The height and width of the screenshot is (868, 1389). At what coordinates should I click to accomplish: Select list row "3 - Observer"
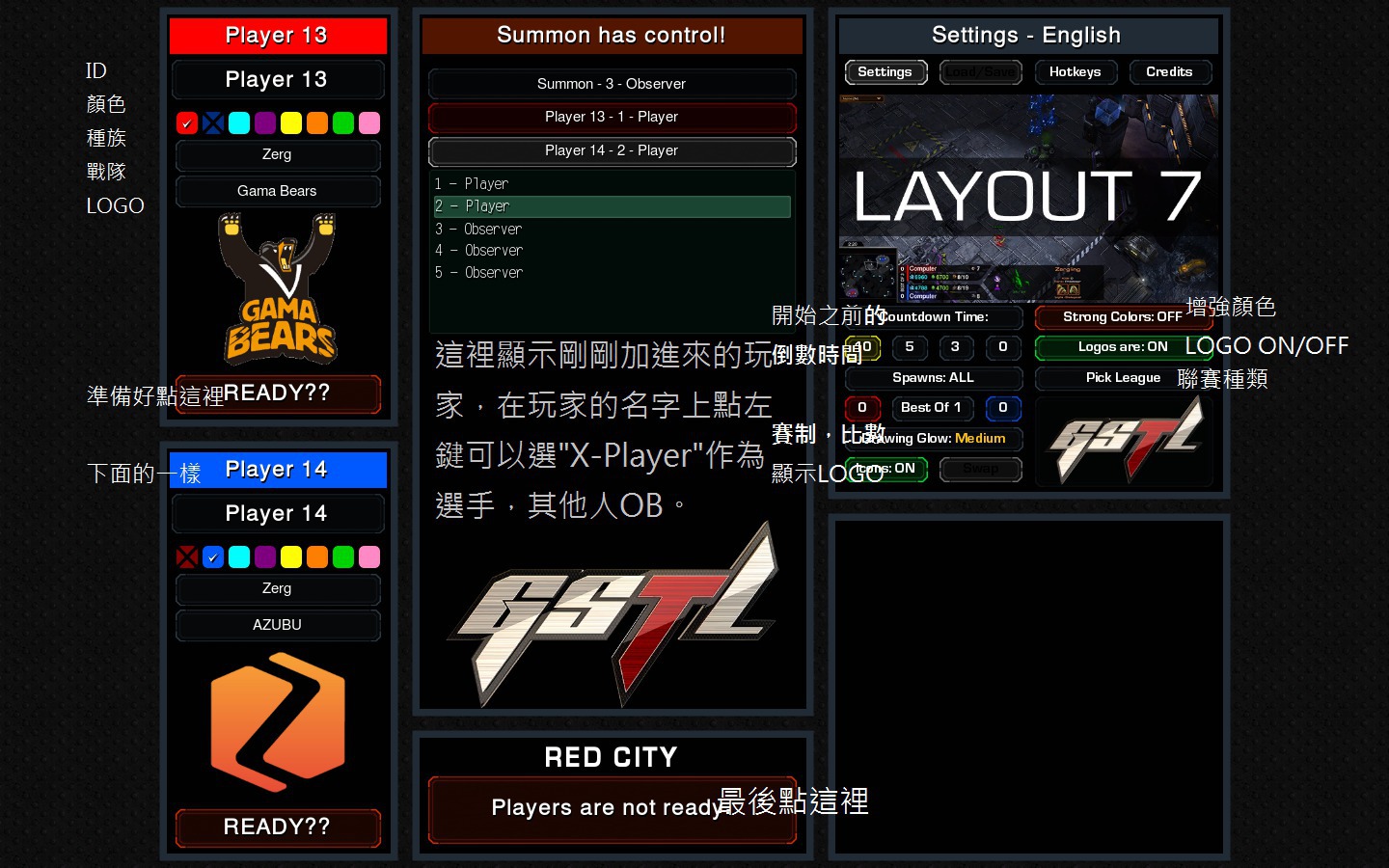click(612, 229)
